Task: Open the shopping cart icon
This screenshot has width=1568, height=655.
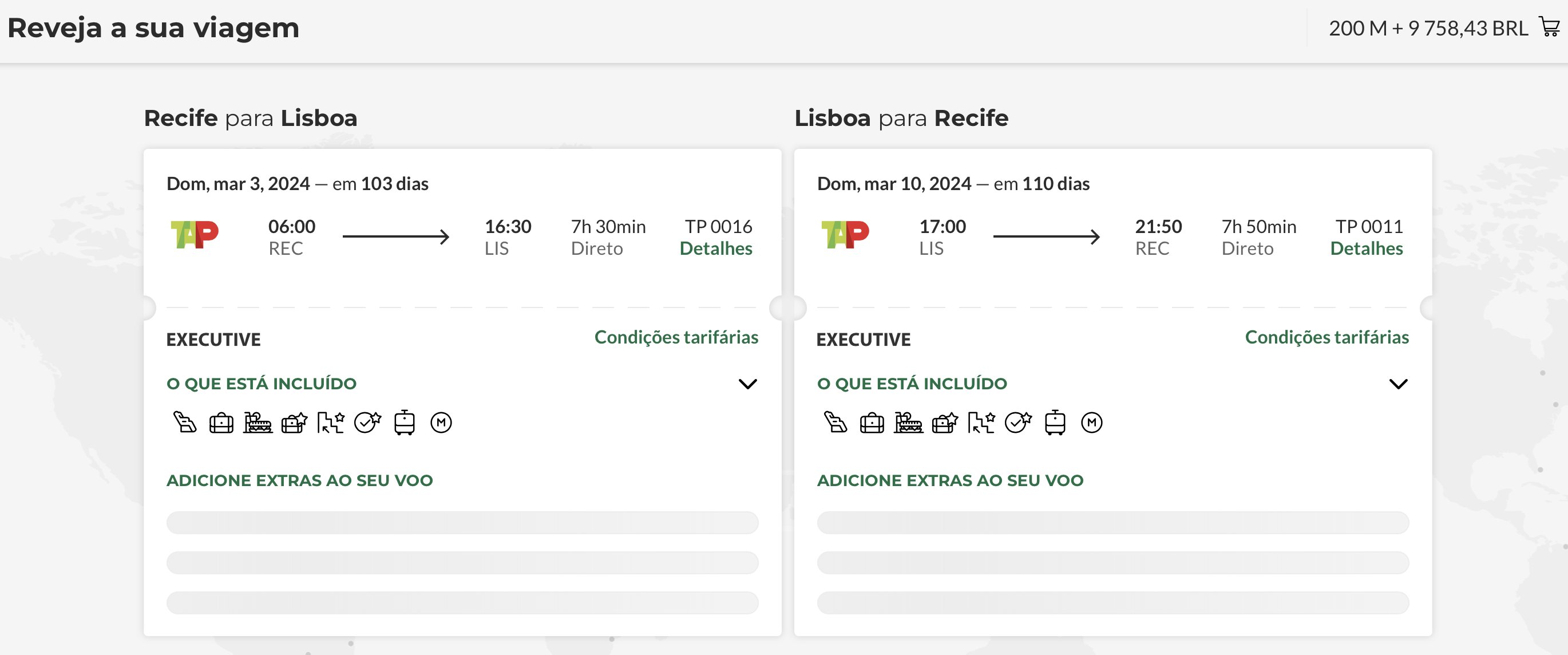Action: click(x=1550, y=27)
